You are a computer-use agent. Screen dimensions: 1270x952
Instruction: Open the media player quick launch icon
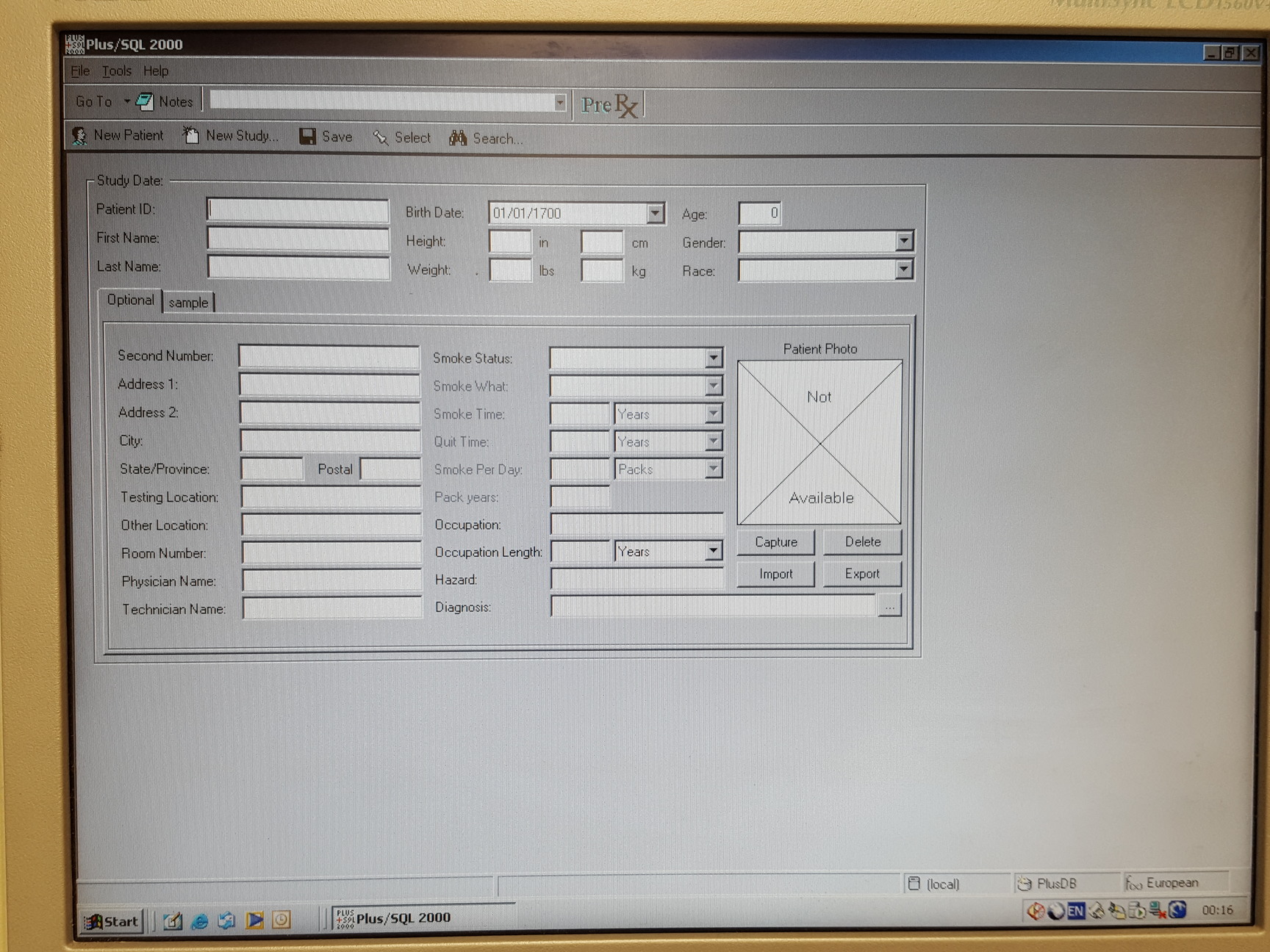point(254,920)
